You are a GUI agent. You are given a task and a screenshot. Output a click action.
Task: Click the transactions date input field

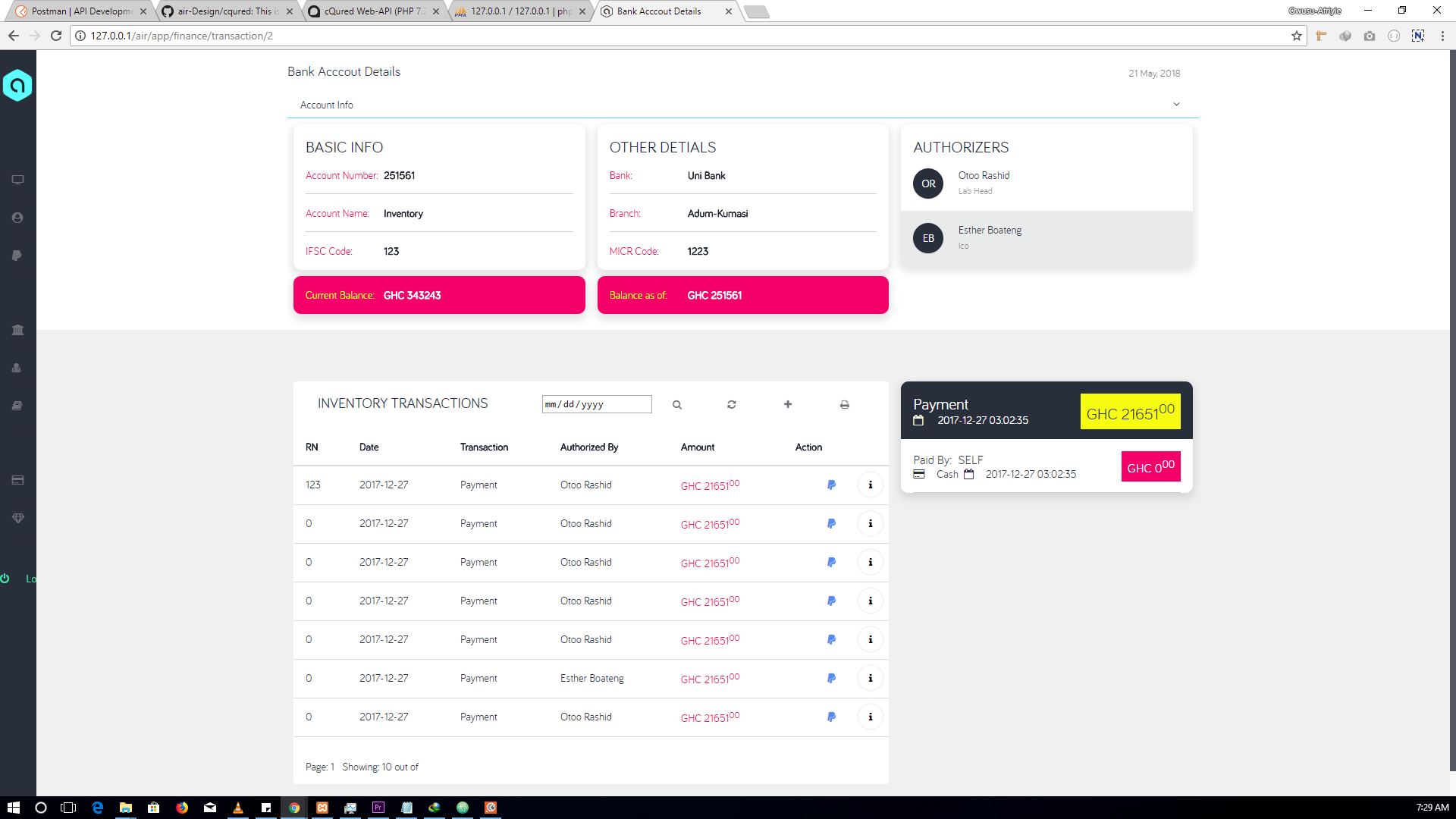(x=596, y=404)
